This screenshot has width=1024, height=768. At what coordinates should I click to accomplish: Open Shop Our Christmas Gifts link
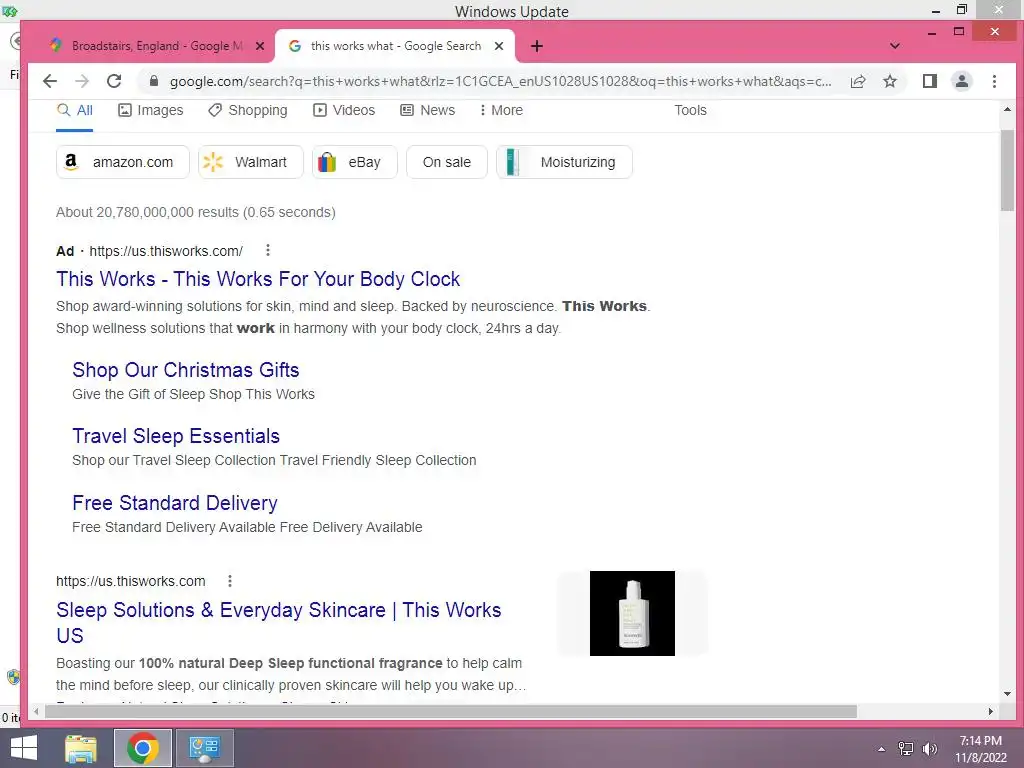tap(185, 370)
